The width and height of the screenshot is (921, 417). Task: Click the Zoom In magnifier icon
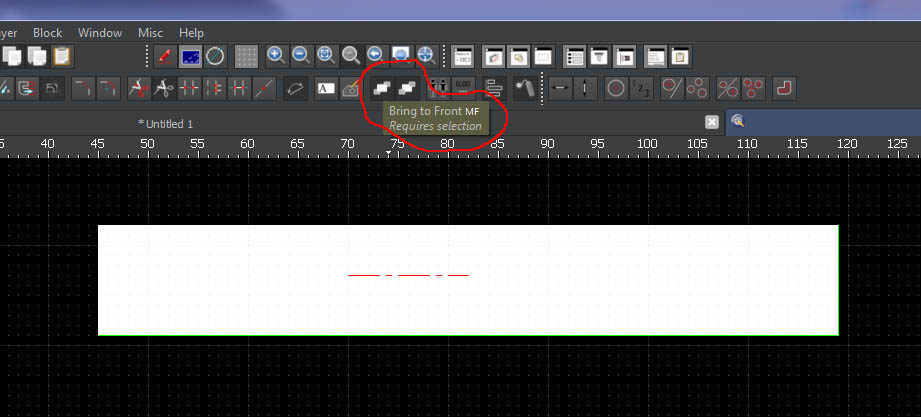(x=276, y=55)
